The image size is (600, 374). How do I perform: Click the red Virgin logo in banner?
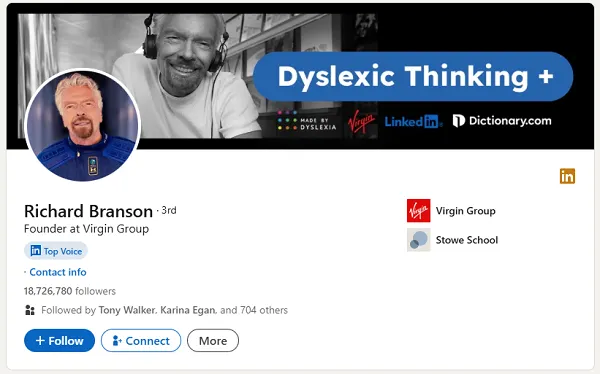click(361, 121)
